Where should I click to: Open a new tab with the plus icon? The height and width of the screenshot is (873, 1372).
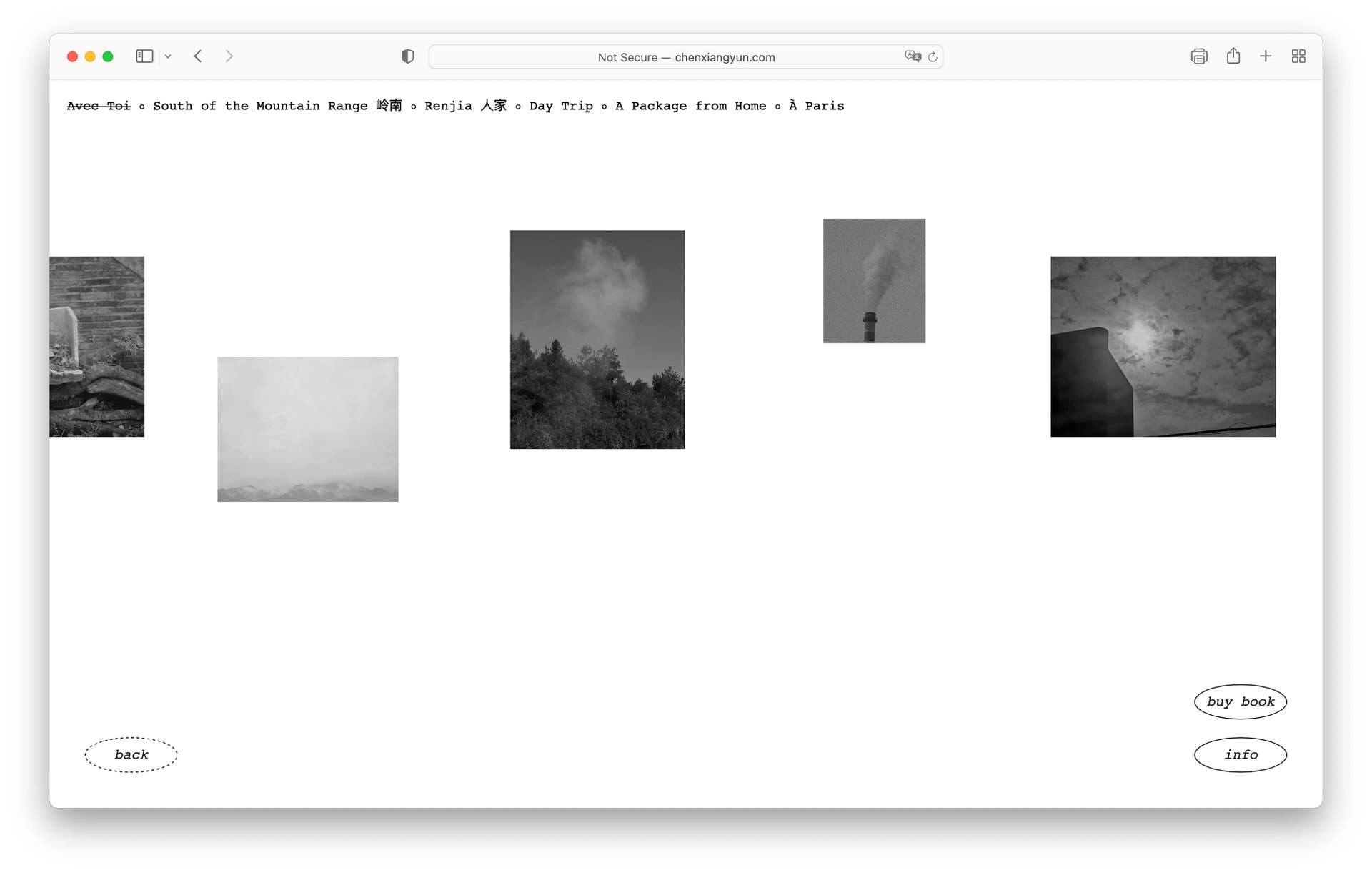pos(1265,56)
